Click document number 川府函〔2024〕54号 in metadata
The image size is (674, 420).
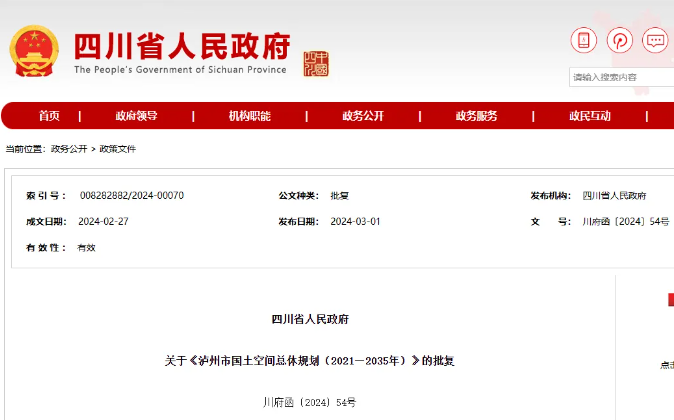coord(625,221)
